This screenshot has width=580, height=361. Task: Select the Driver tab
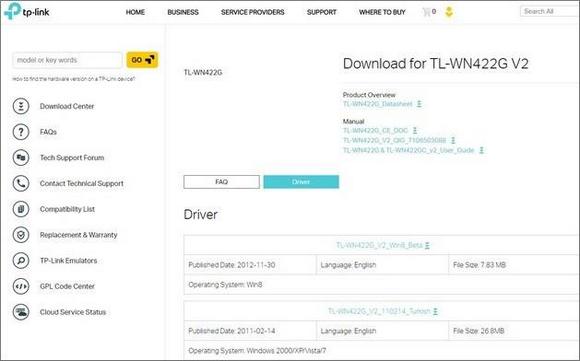pos(301,182)
